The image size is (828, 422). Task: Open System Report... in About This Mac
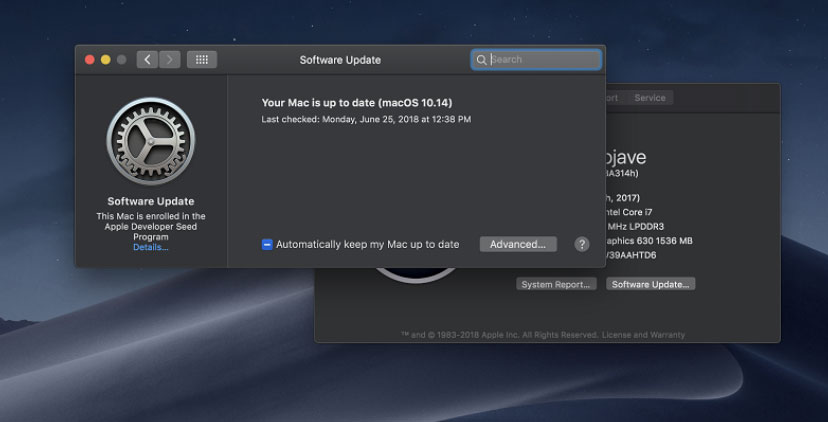556,284
